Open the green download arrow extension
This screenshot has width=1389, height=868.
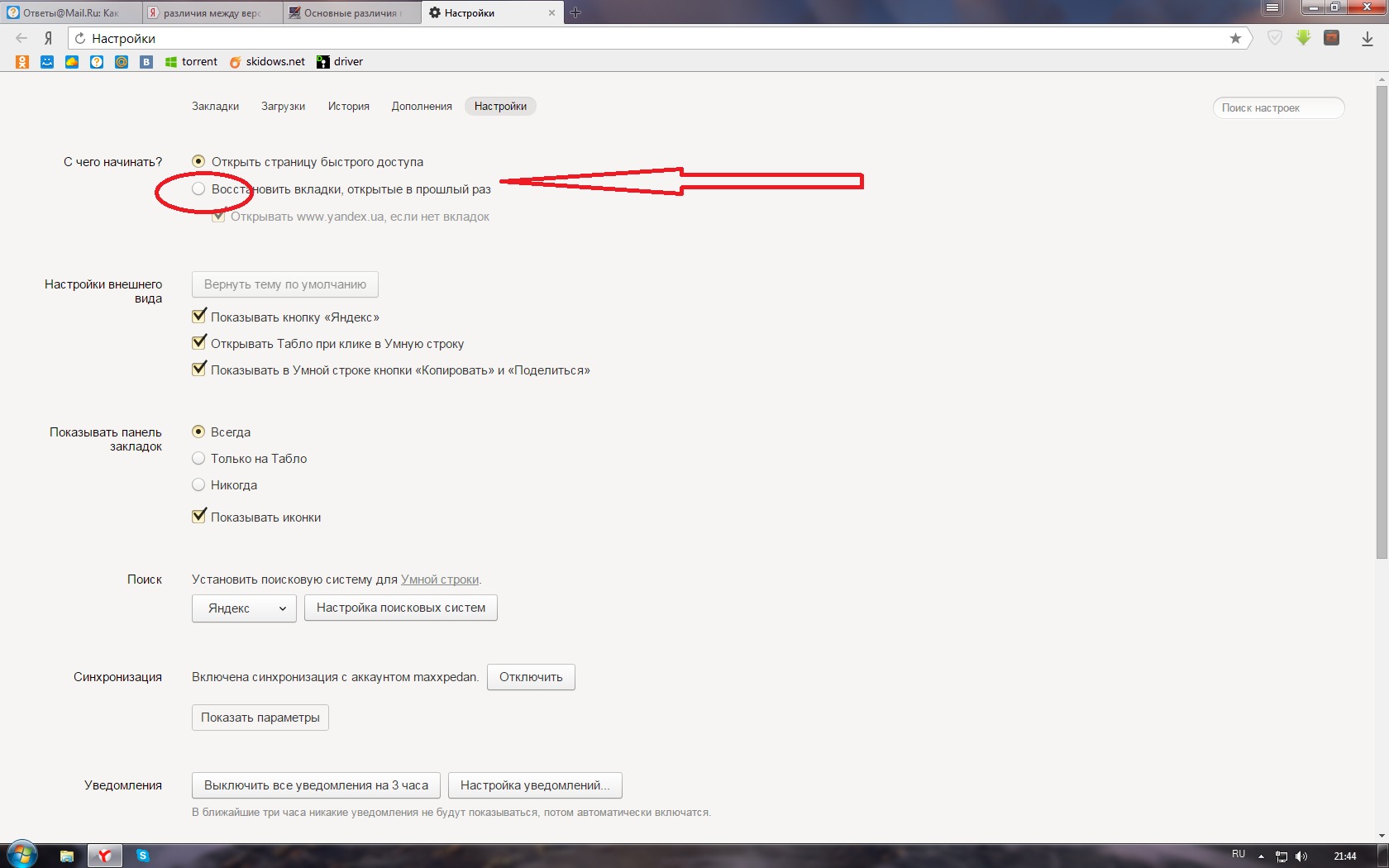click(x=1303, y=38)
